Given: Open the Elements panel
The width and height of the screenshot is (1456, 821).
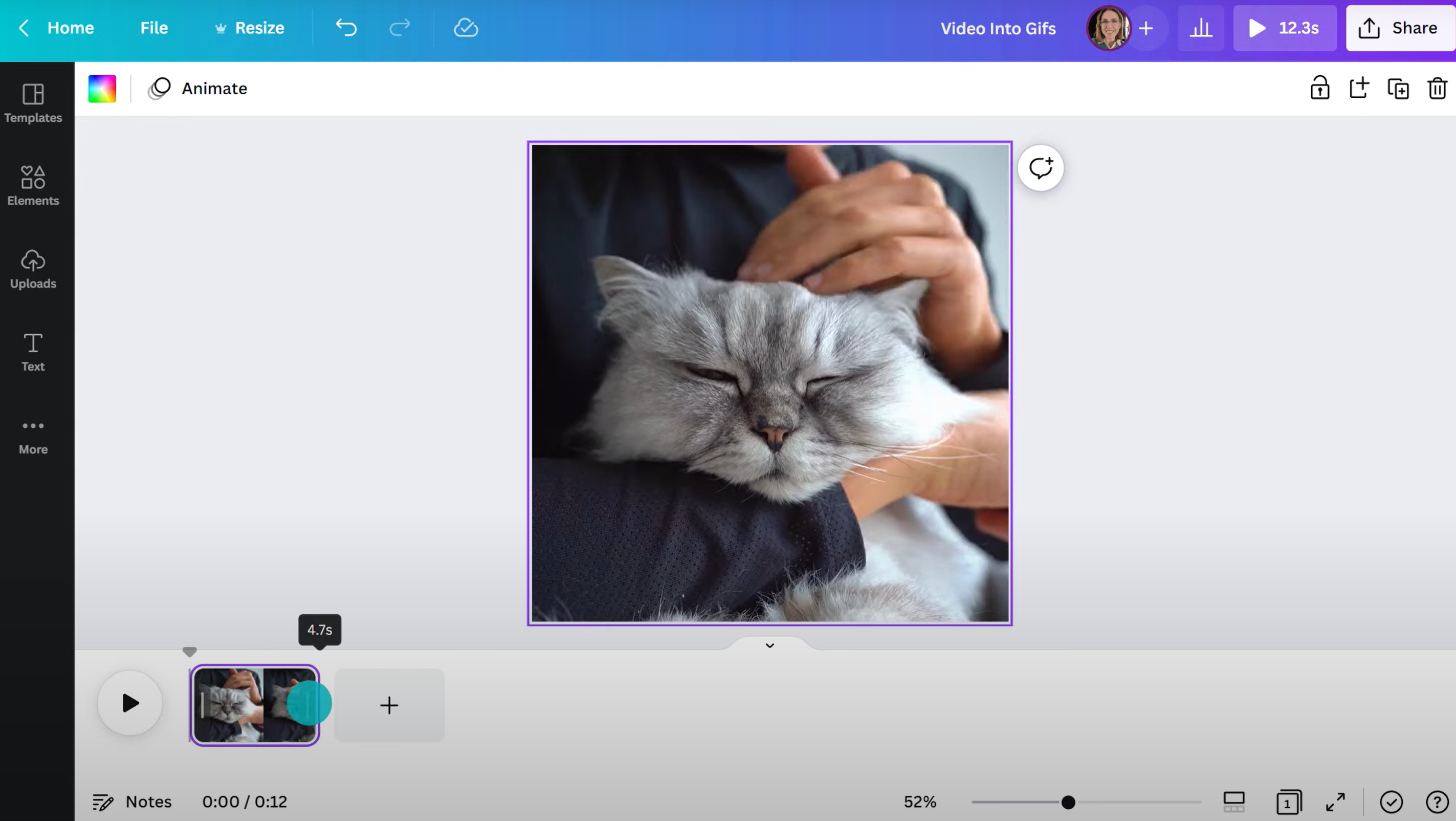Looking at the screenshot, I should tap(33, 185).
